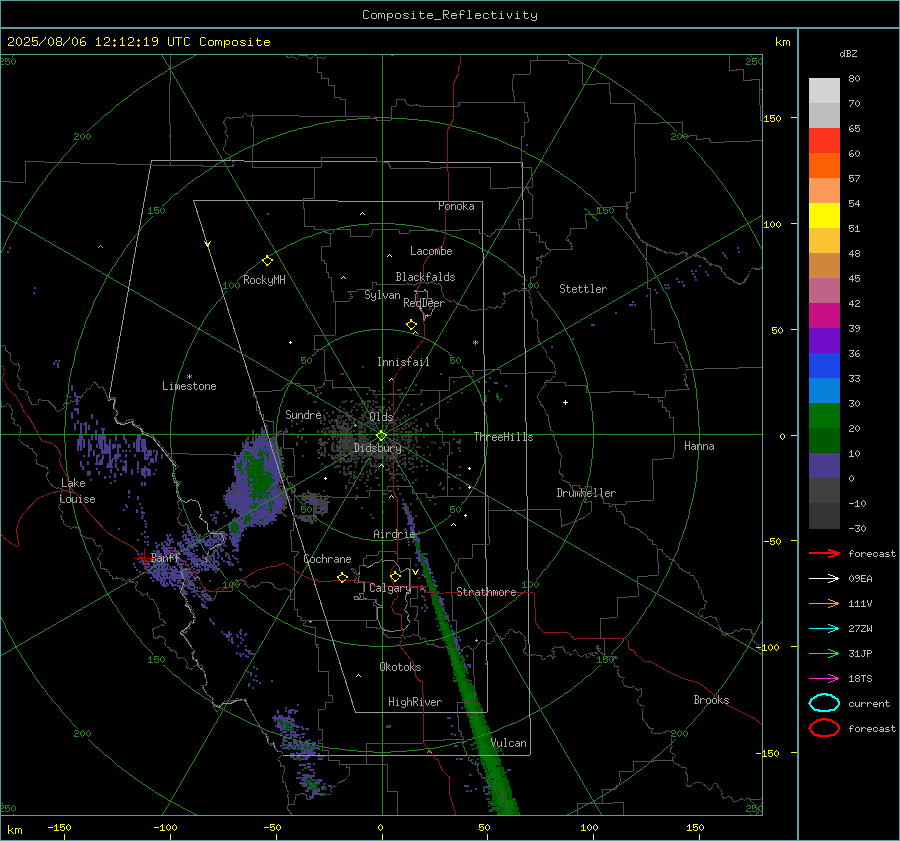
Task: Pick the green 30 dBZ color swatch
Action: tap(824, 416)
